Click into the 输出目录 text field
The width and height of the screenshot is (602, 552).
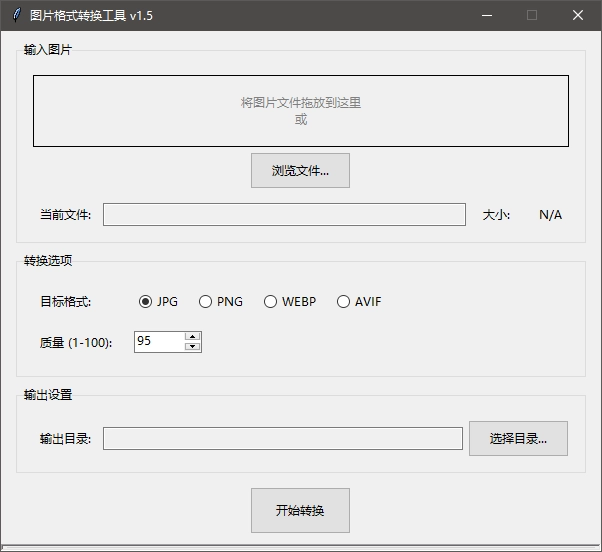point(283,438)
